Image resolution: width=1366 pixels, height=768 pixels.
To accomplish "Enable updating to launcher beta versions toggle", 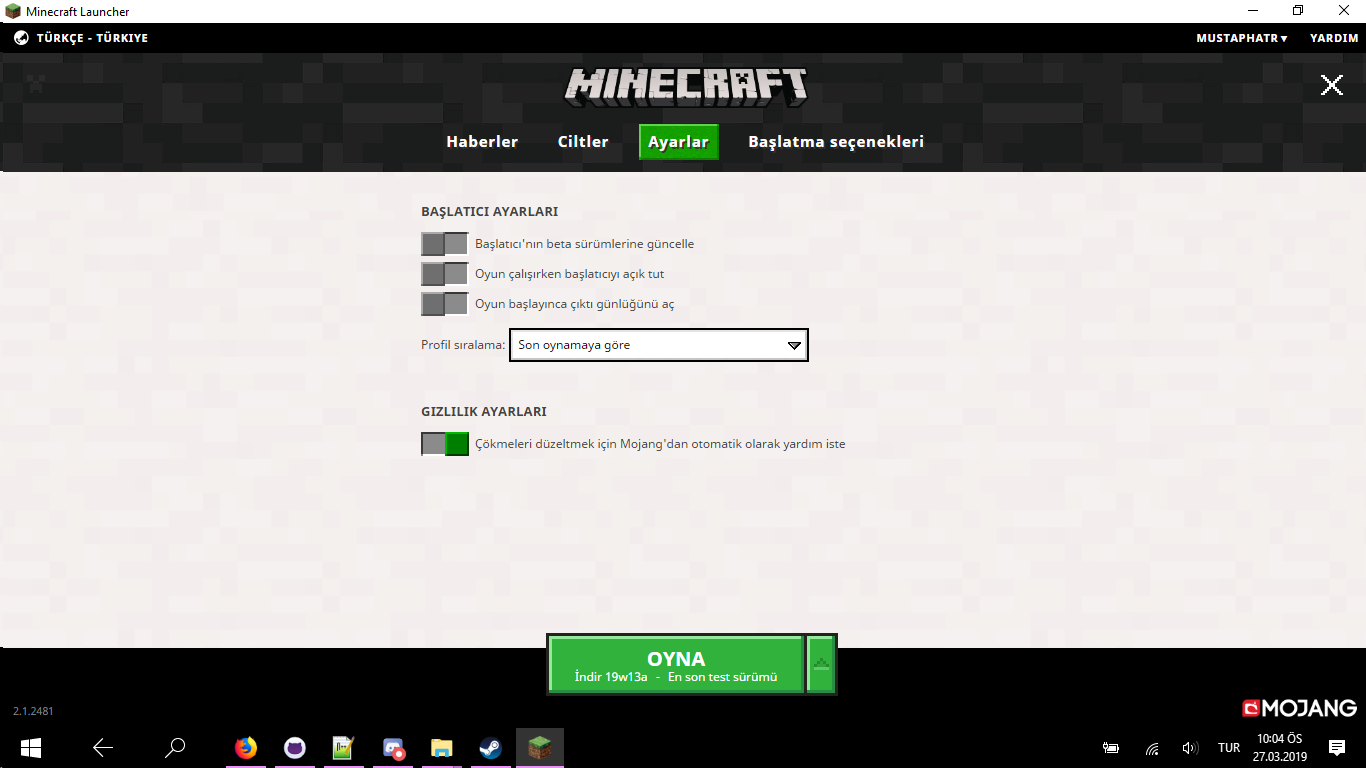I will pyautogui.click(x=445, y=244).
